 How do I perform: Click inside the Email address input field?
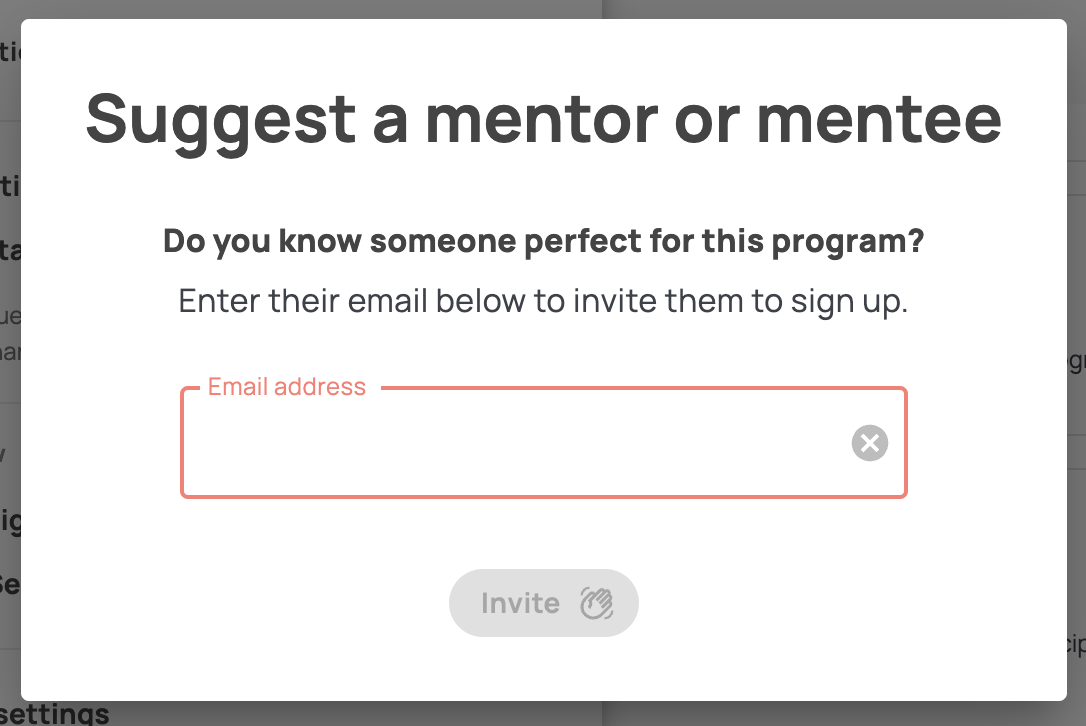point(544,443)
